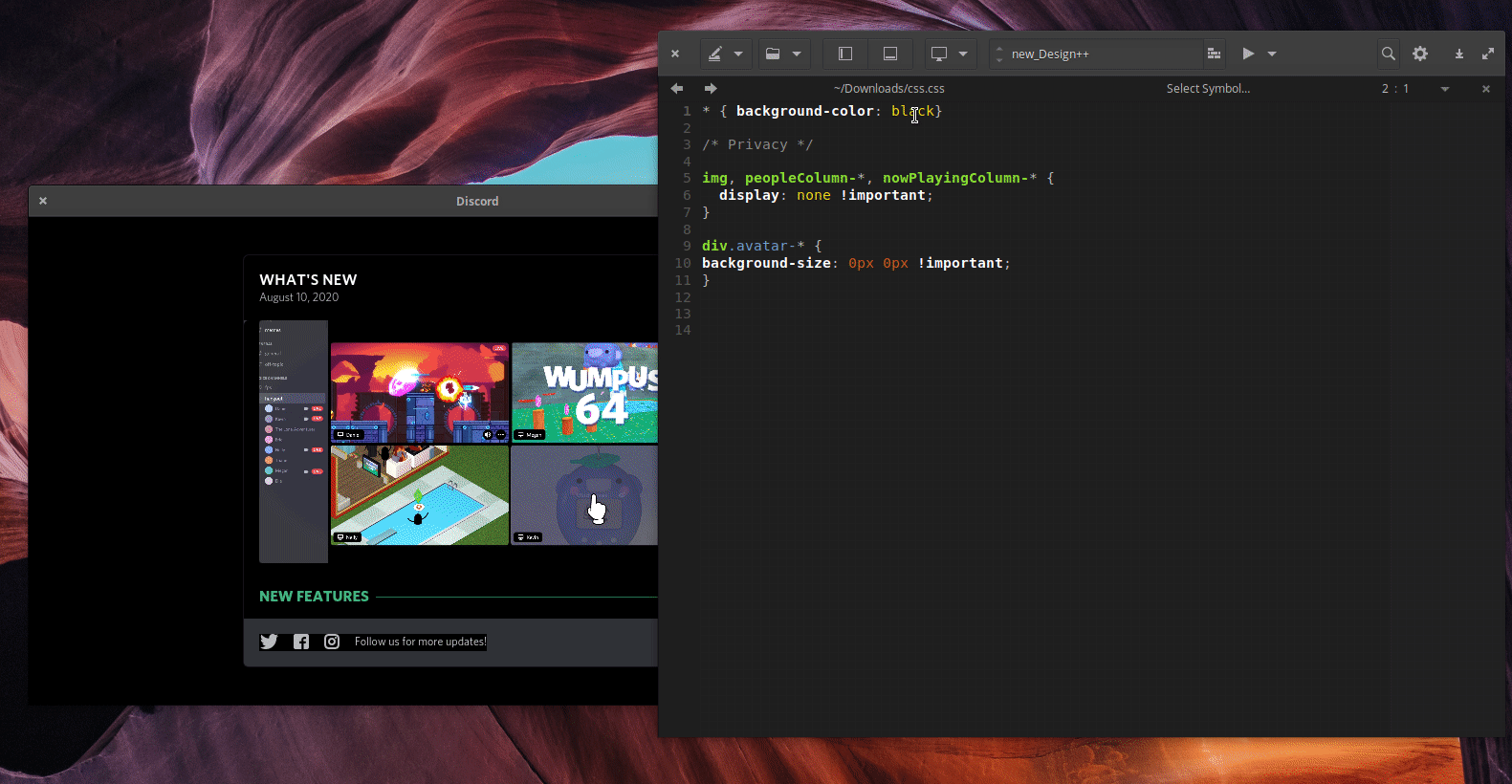Click the WHAT'S NEW heading in Discord
The image size is (1512, 784).
(308, 280)
